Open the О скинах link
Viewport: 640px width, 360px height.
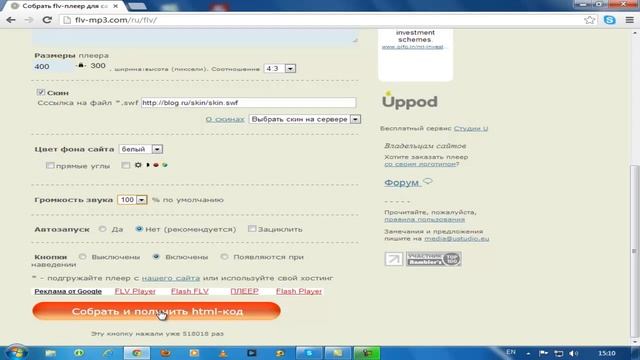pyautogui.click(x=225, y=119)
